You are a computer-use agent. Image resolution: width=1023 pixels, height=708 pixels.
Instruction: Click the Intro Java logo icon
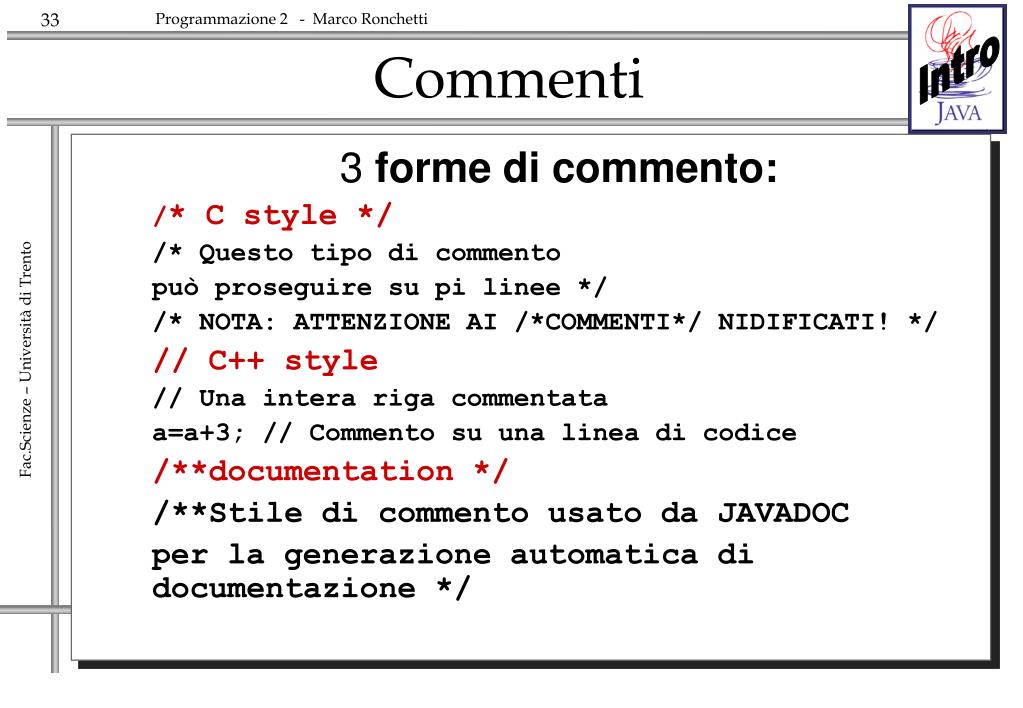[x=957, y=69]
